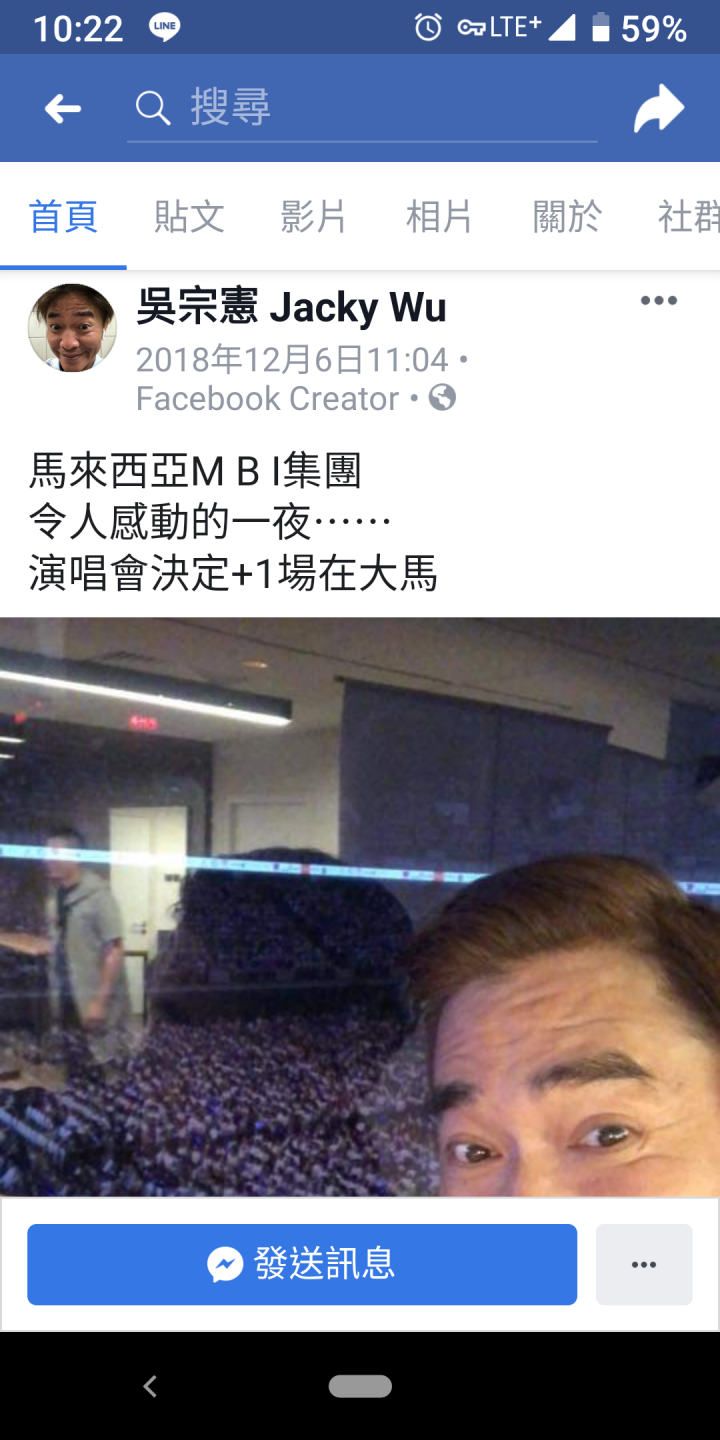
Task: Tap the Android home pill button
Action: (360, 1386)
